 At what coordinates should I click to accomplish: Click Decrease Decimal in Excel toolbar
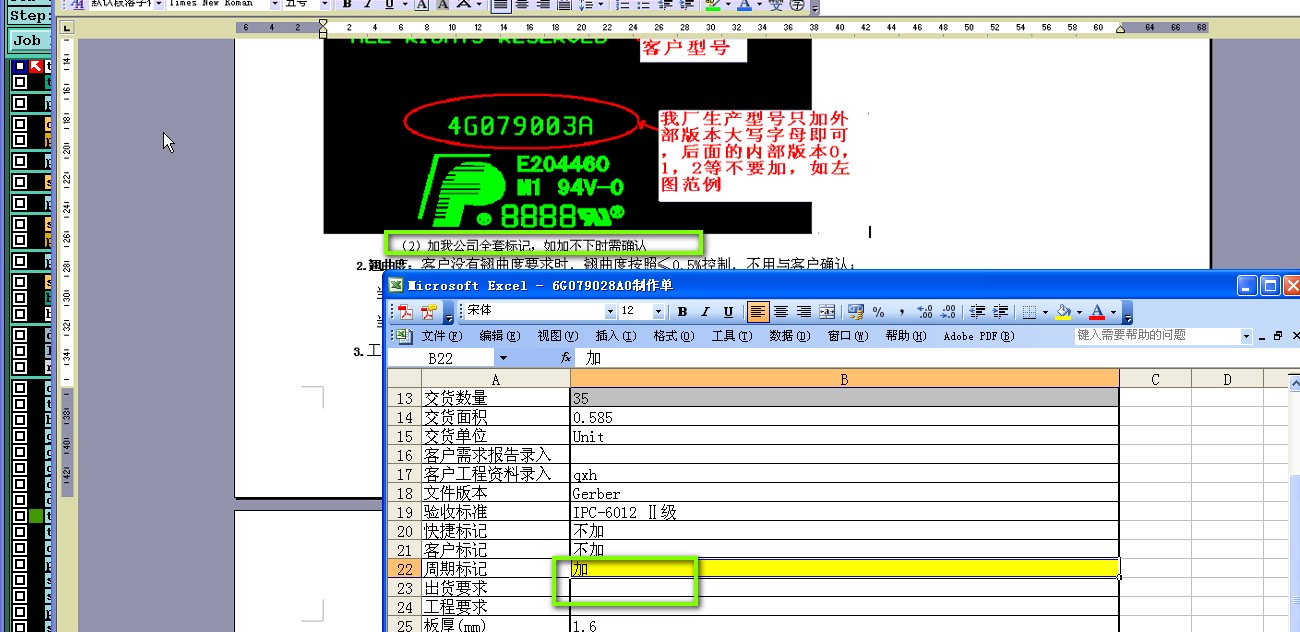948,312
